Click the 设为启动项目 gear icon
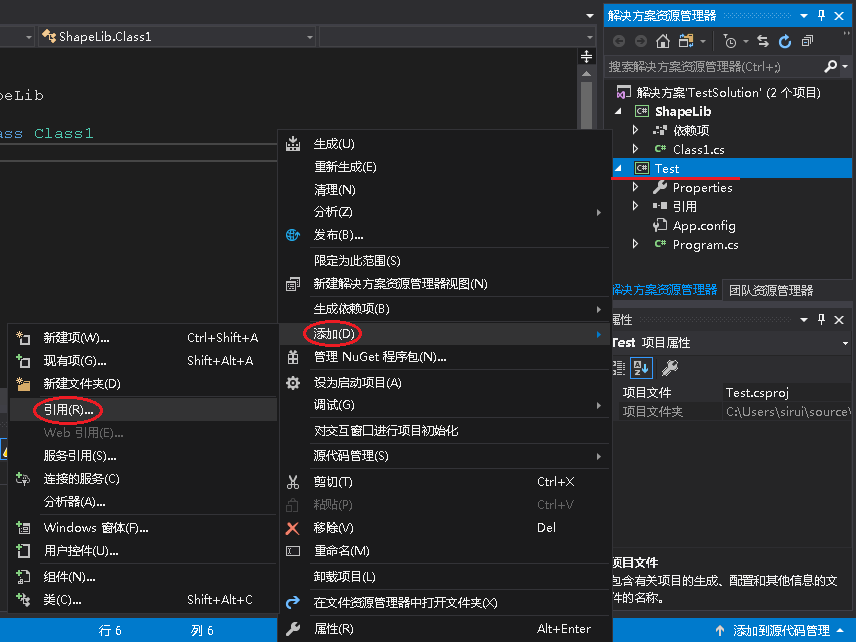 coord(293,383)
